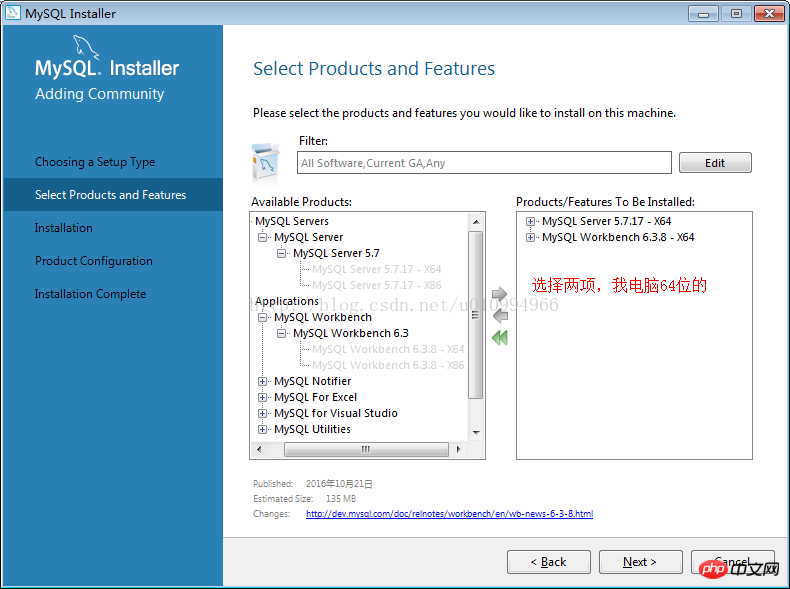Minimize the MySQL Installer window
Image resolution: width=790 pixels, height=589 pixels.
tap(703, 14)
